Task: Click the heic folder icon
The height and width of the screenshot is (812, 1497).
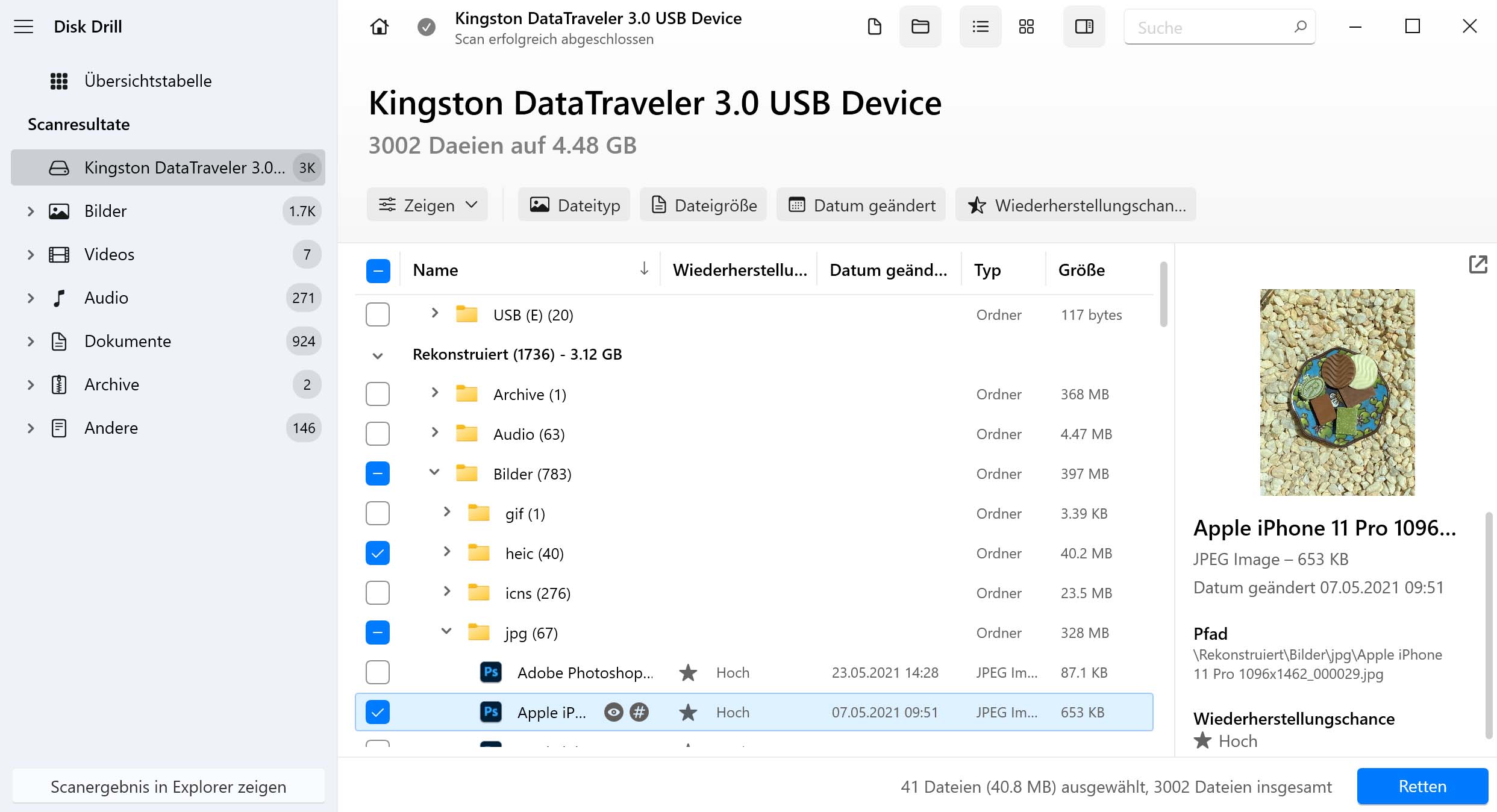Action: (479, 553)
